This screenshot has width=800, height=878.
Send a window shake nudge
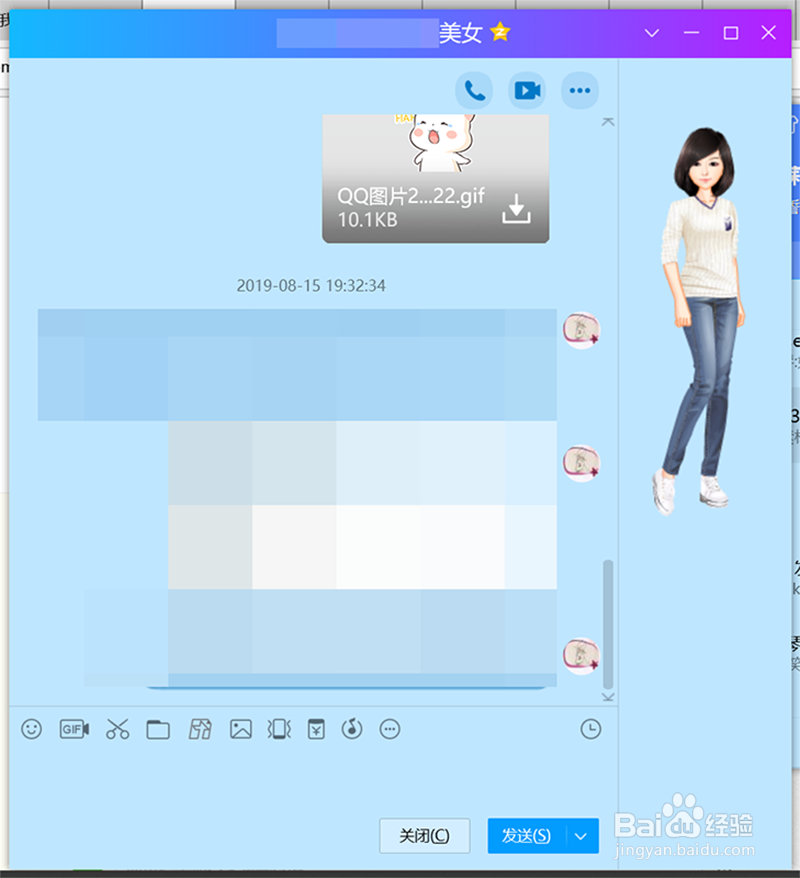coord(279,729)
